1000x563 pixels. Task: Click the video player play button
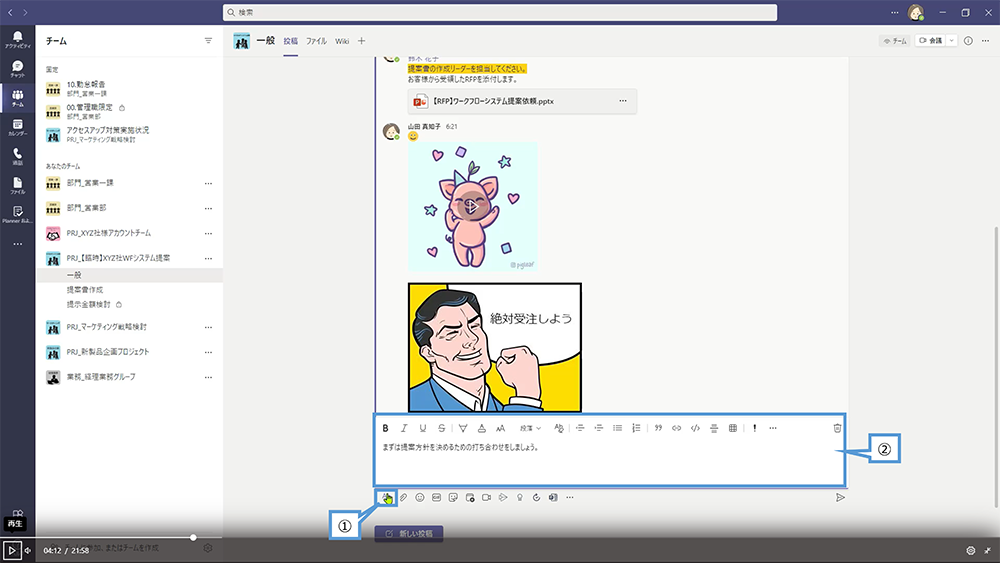point(11,550)
